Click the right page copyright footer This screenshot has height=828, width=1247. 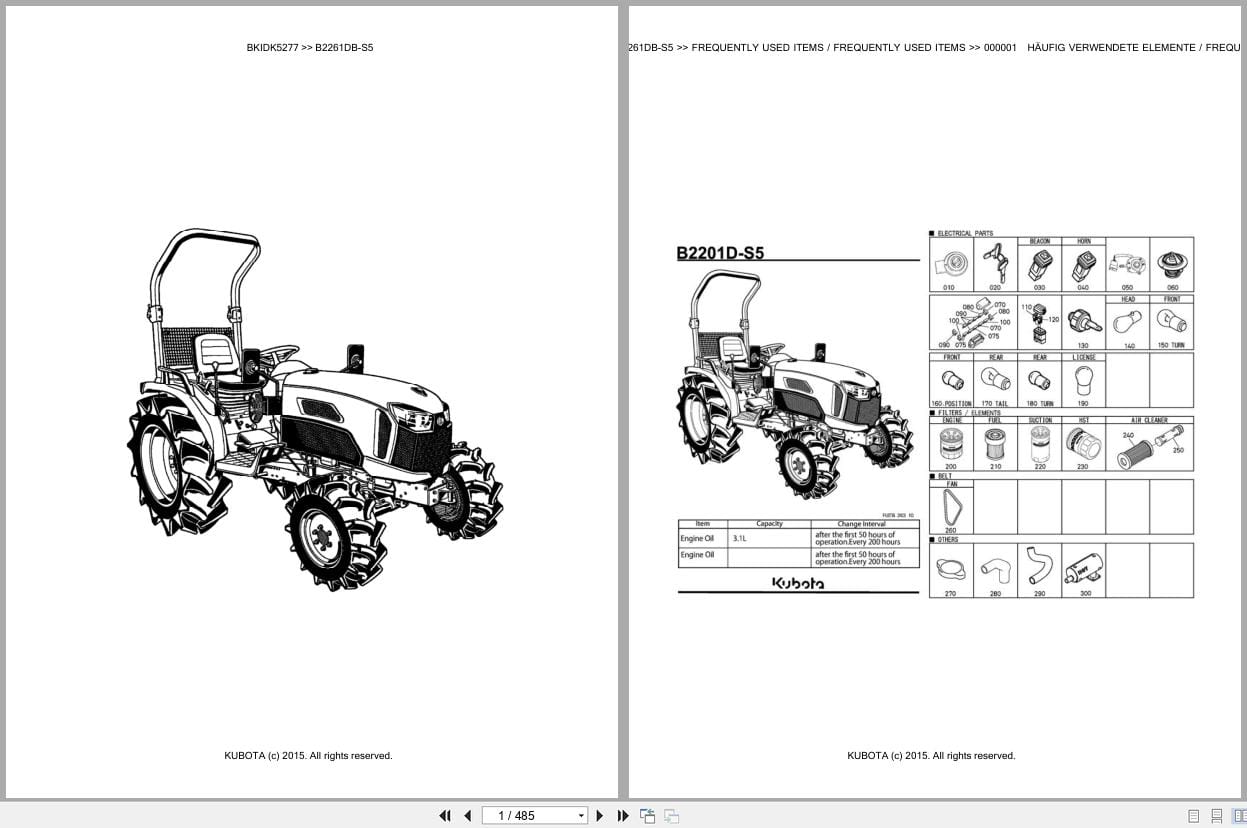pyautogui.click(x=931, y=756)
